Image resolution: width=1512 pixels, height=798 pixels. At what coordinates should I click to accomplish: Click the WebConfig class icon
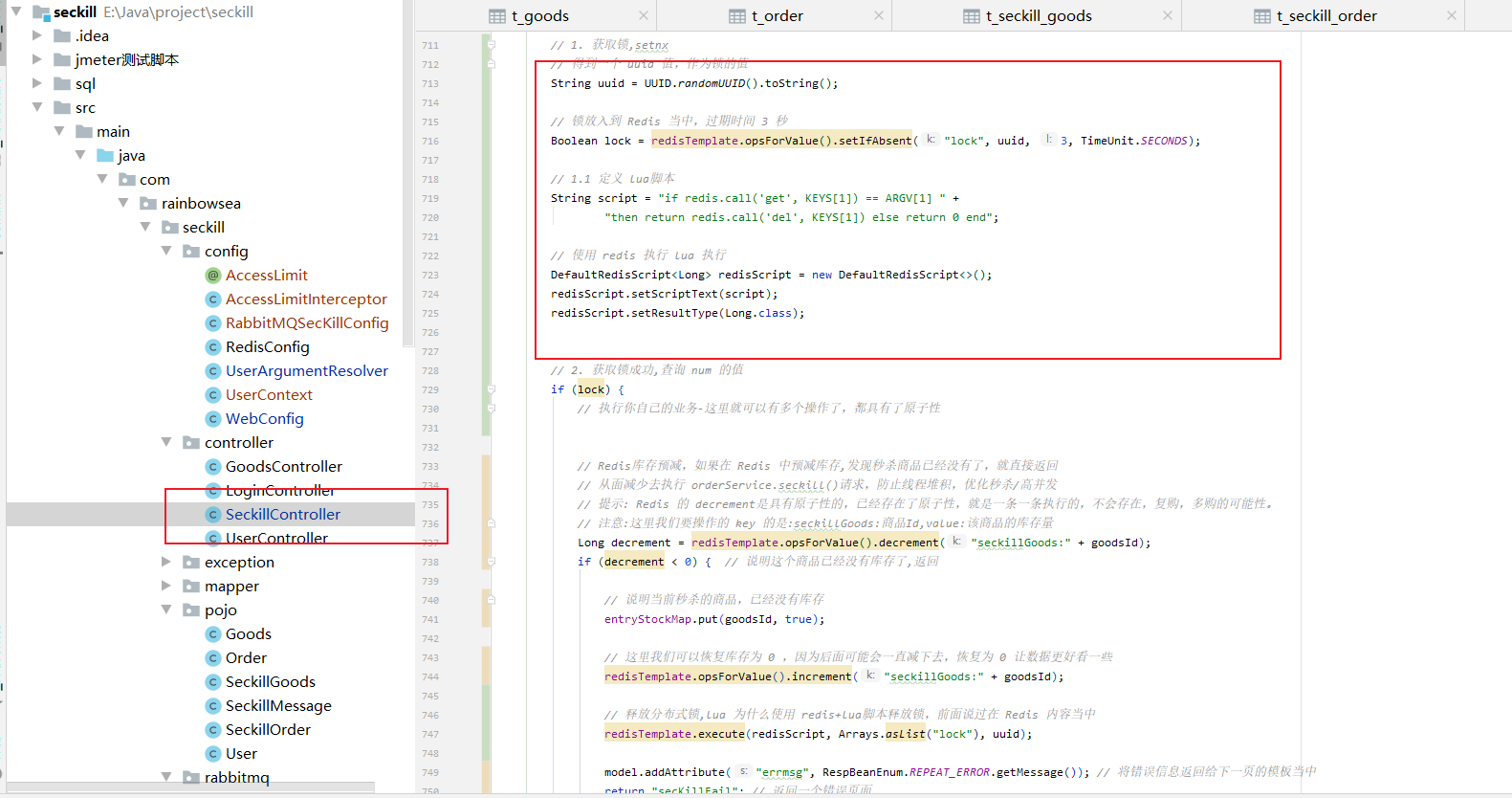[213, 419]
